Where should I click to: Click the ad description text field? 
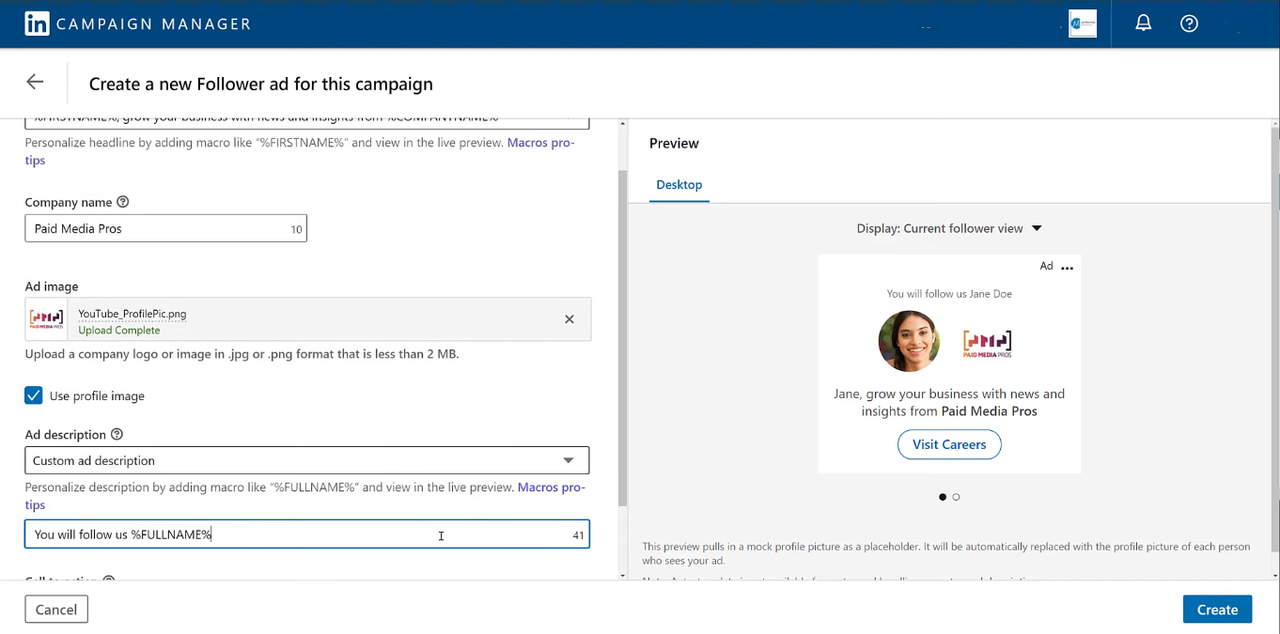click(307, 534)
